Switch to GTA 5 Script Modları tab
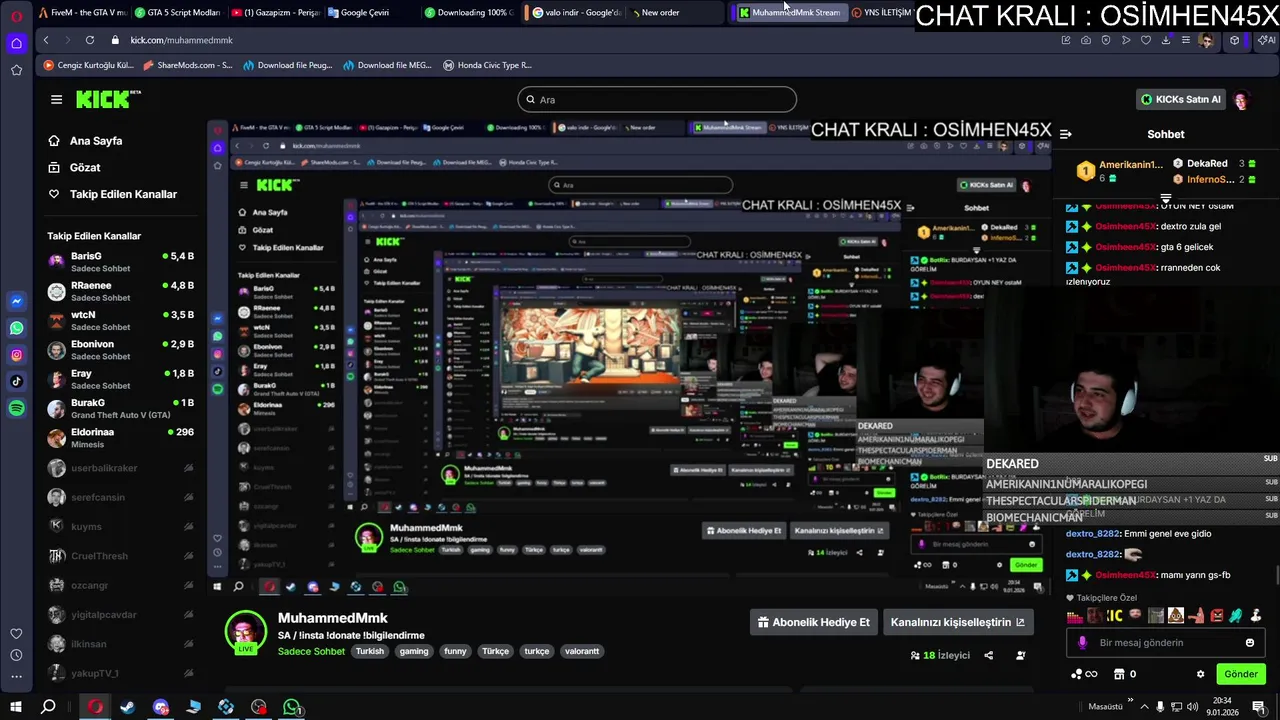This screenshot has height=720, width=1280. 176,12
